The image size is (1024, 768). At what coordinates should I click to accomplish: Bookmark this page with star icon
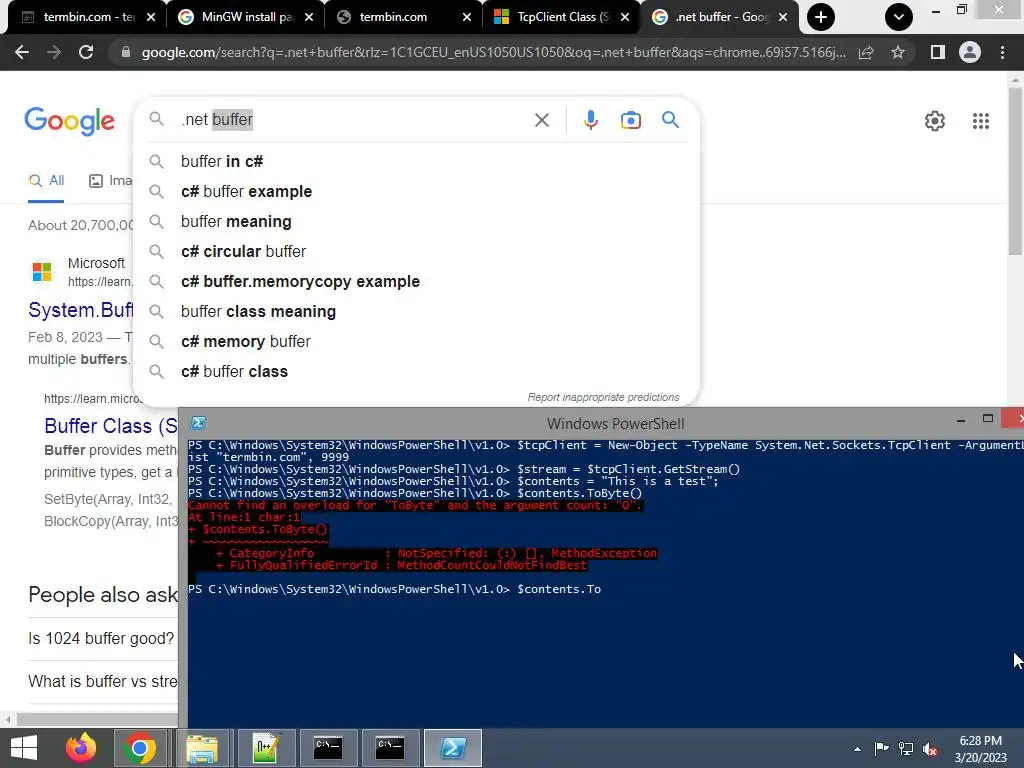[x=898, y=52]
